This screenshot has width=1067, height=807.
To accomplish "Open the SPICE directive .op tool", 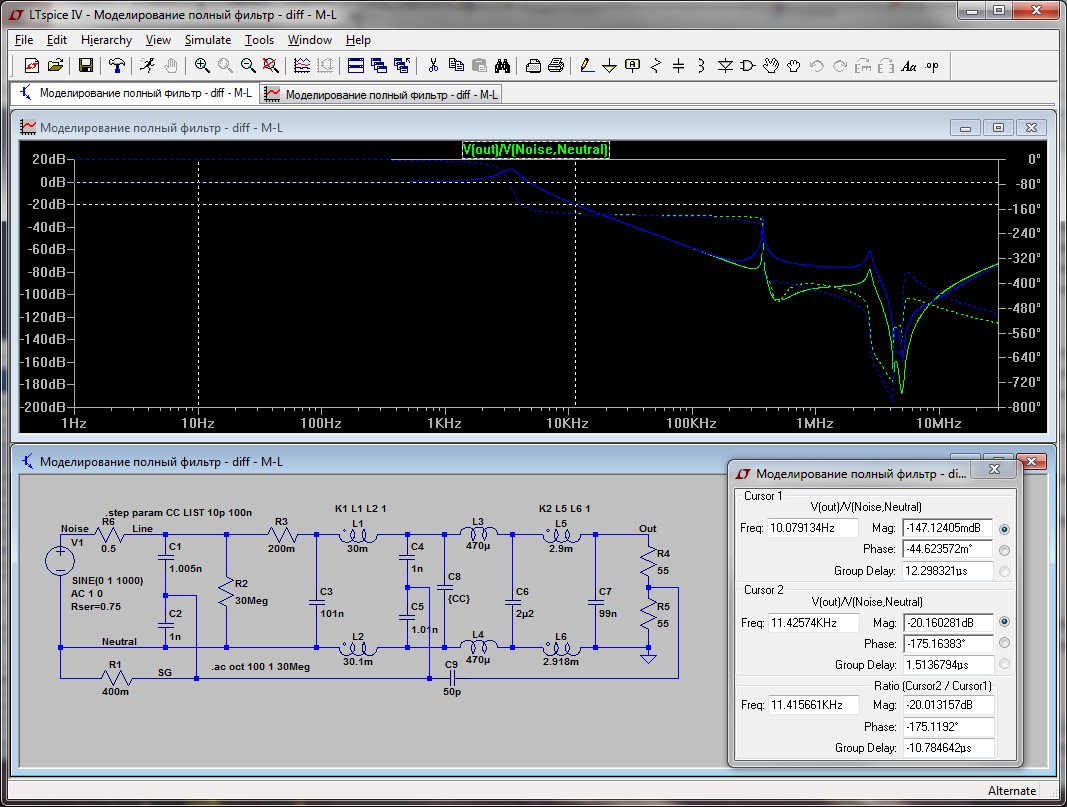I will point(932,66).
